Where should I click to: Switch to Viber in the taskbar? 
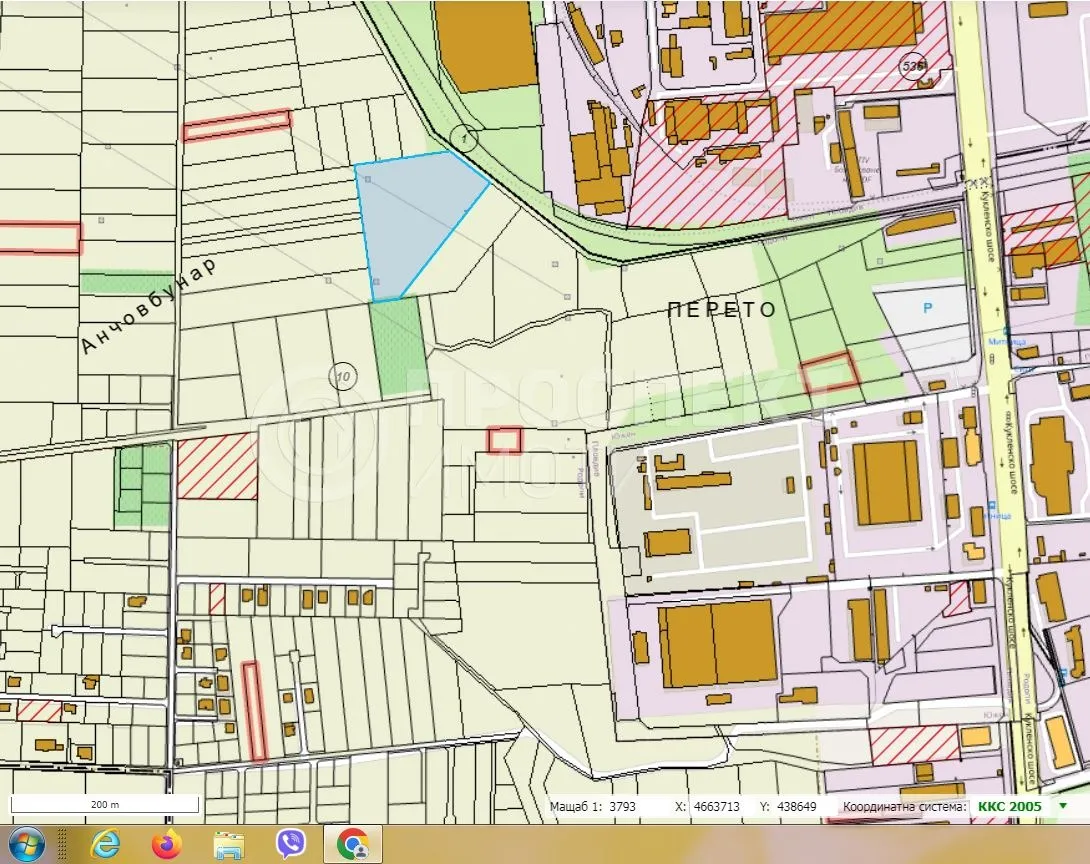point(291,845)
